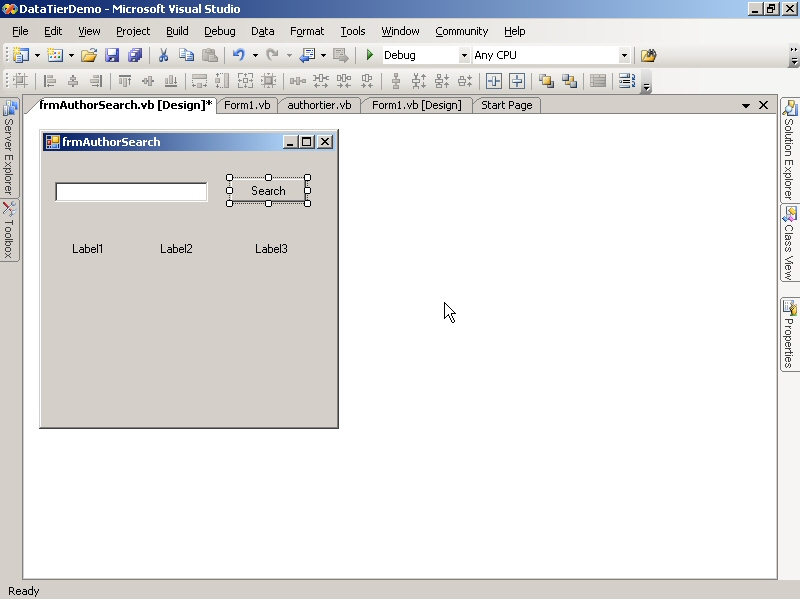Open the Navigate Backward dropdown arrow
The image size is (800, 600).
click(323, 55)
